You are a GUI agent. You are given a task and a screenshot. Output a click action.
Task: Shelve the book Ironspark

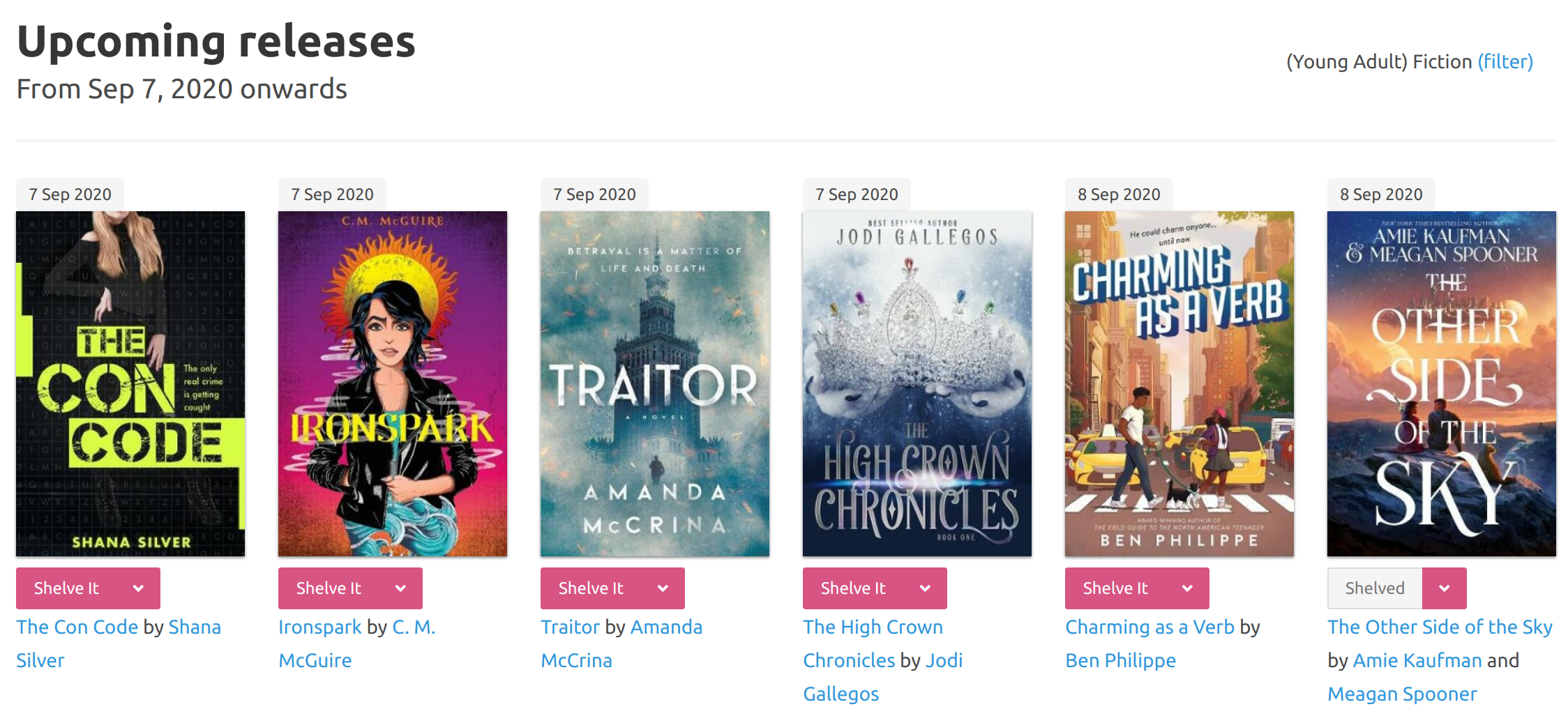329,588
